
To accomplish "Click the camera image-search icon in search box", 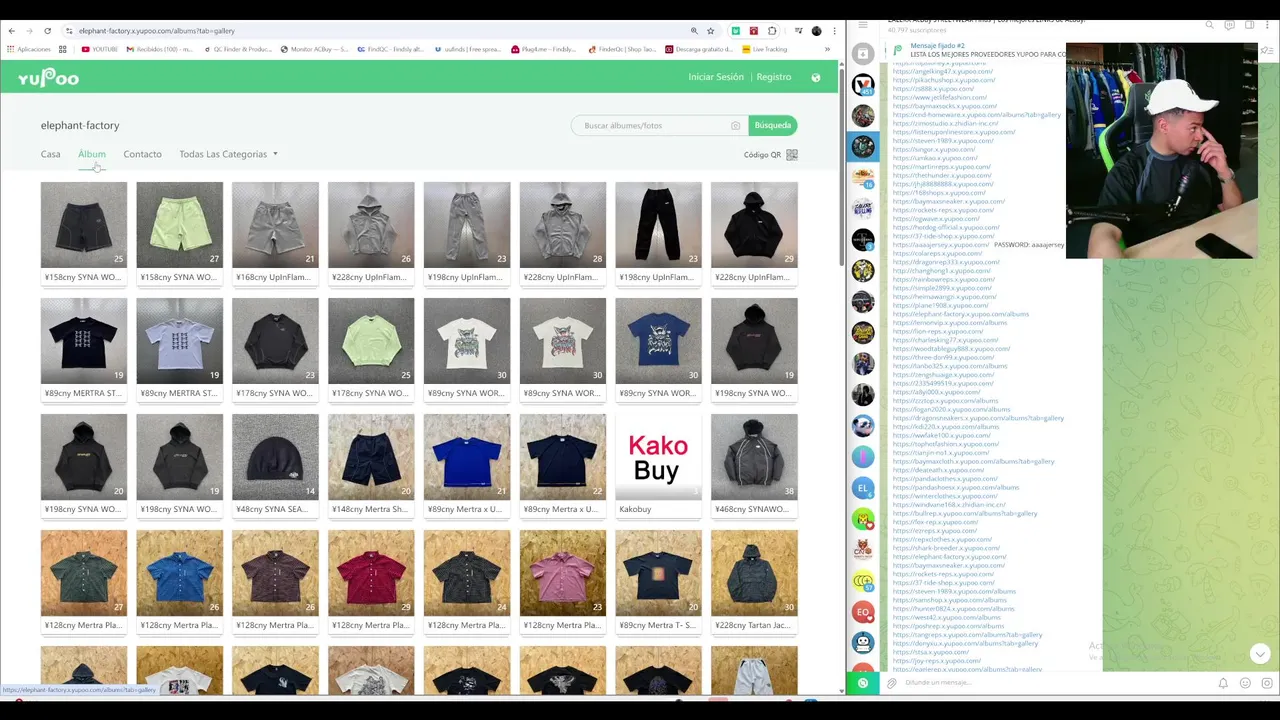I will coord(735,126).
